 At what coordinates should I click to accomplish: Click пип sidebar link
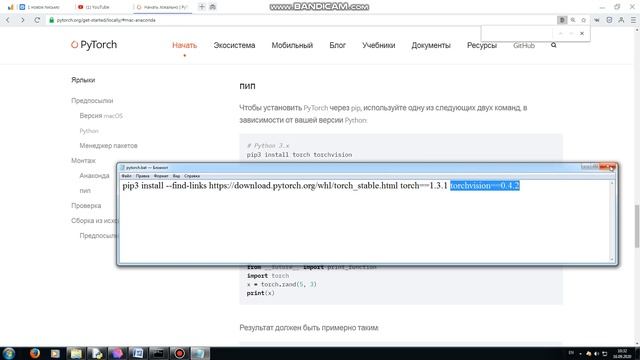coord(85,191)
